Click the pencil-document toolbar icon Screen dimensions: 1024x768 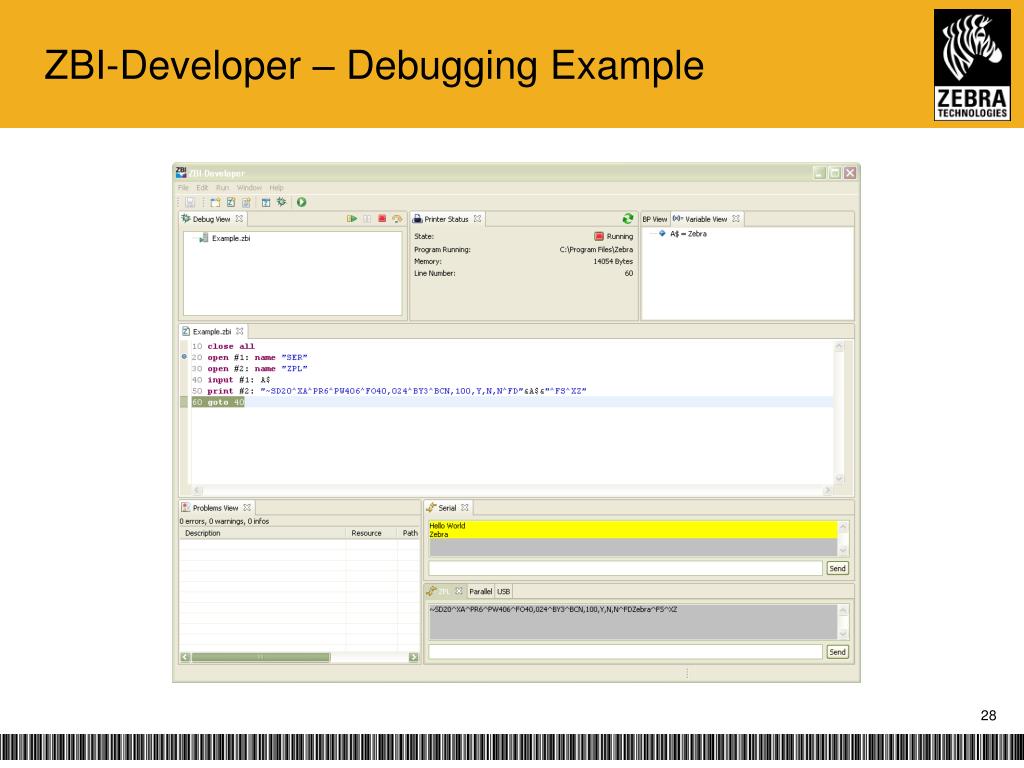(246, 202)
